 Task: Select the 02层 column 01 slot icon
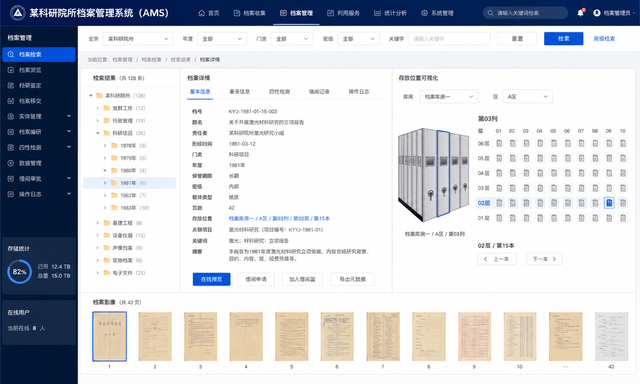[x=499, y=203]
